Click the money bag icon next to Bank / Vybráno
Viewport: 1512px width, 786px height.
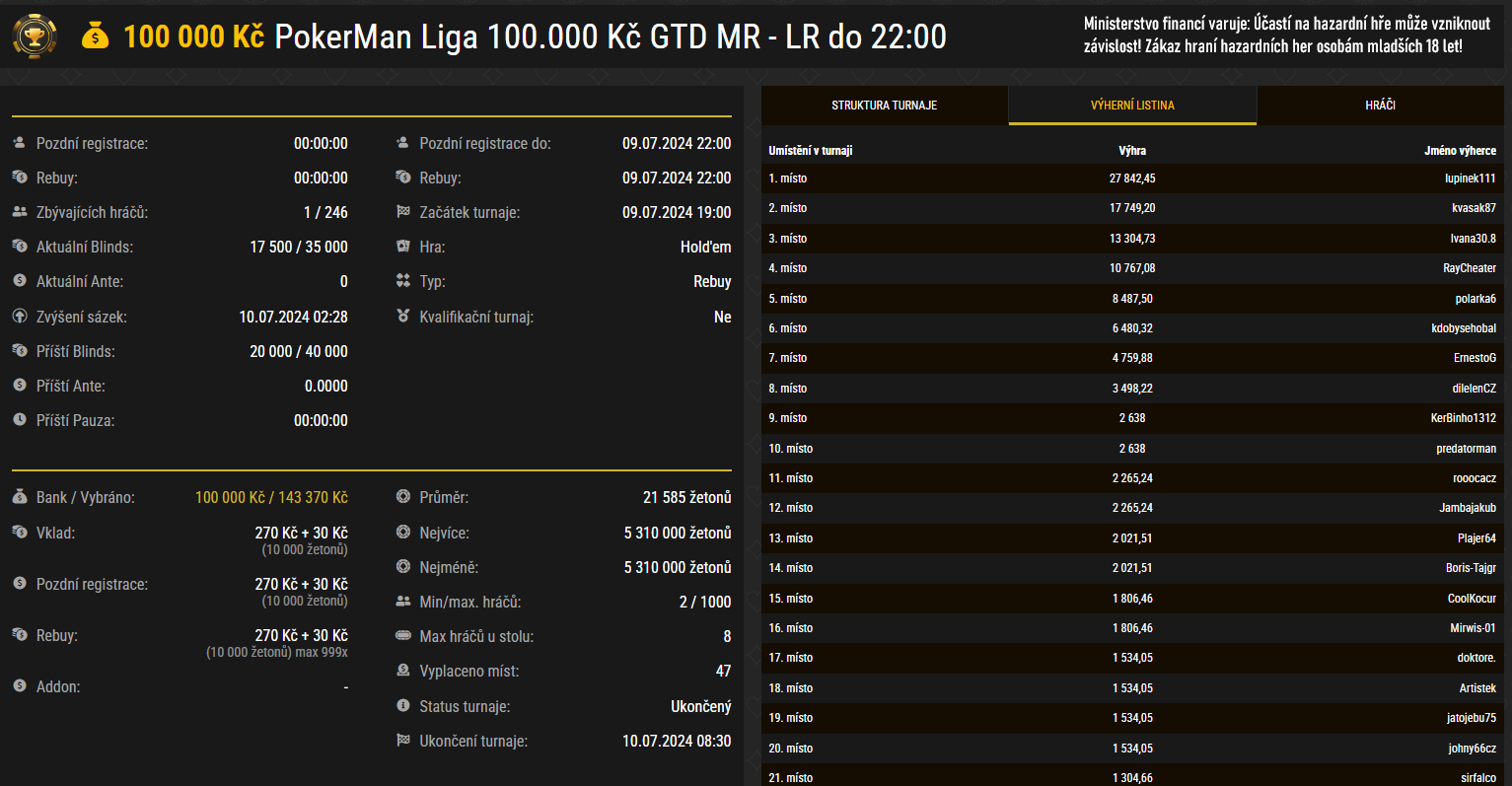coord(19,497)
